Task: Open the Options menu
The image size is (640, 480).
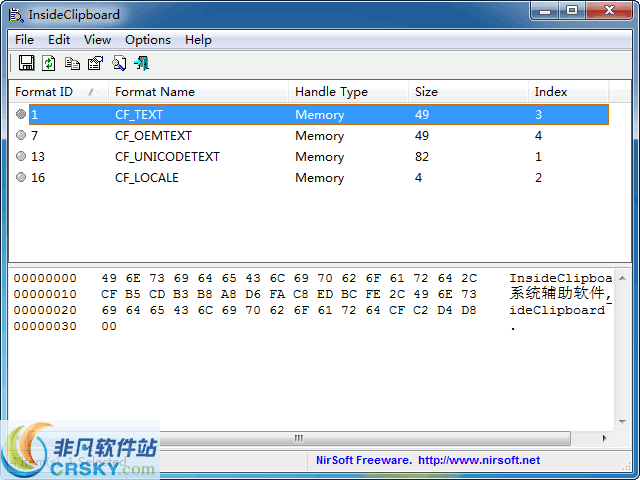Action: point(148,40)
